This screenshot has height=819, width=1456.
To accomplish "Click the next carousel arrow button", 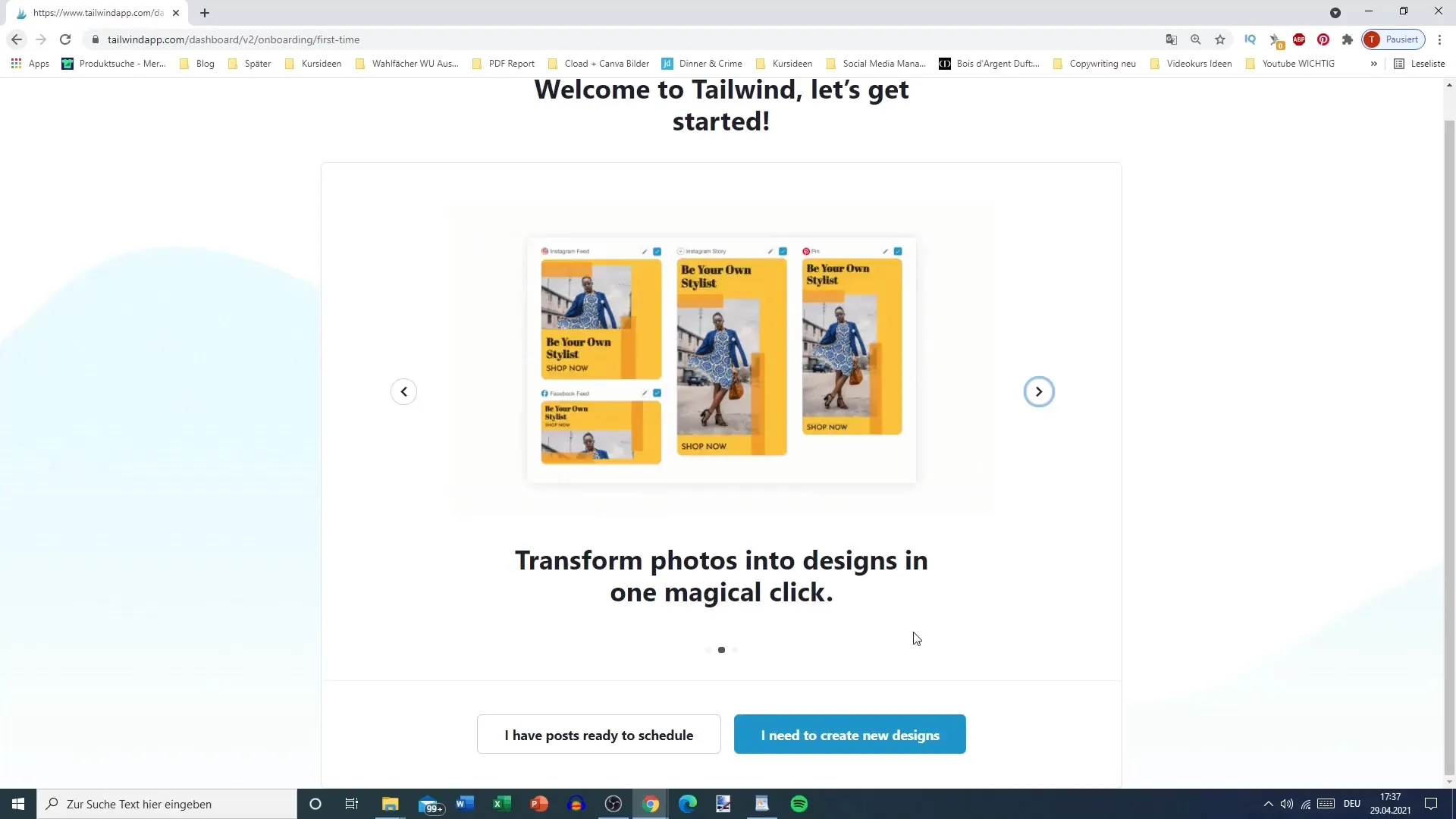I will 1039,391.
